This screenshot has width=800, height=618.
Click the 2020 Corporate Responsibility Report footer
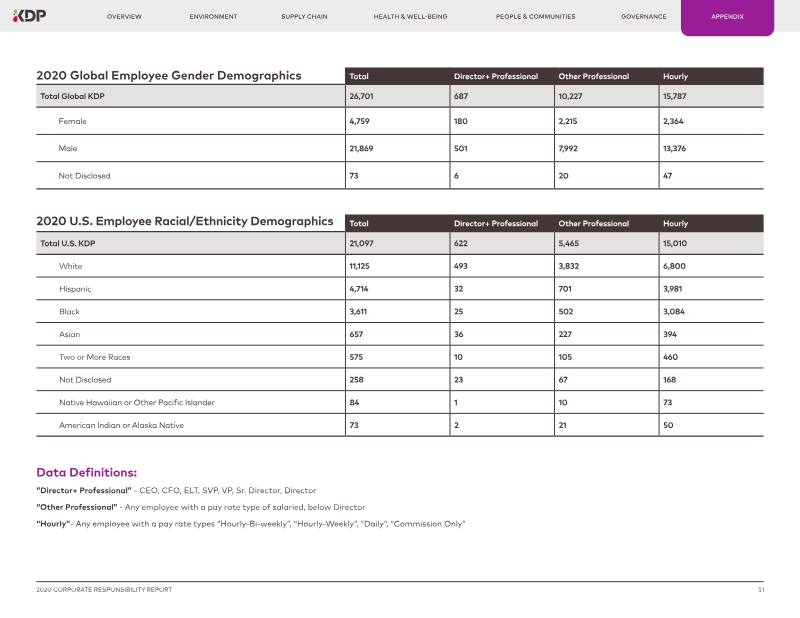point(104,590)
